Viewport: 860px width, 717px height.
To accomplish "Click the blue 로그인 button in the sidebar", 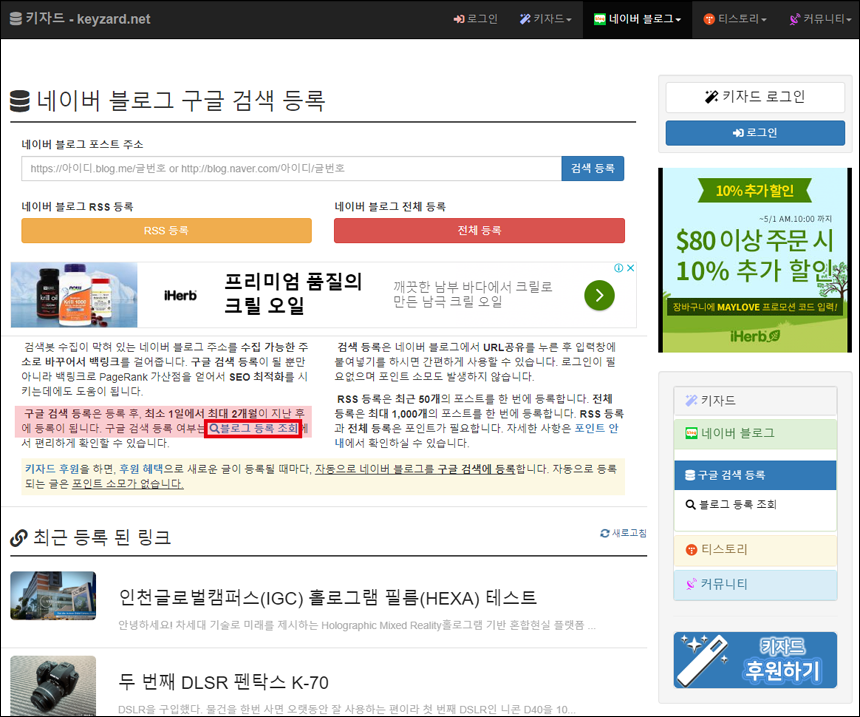I will [755, 133].
